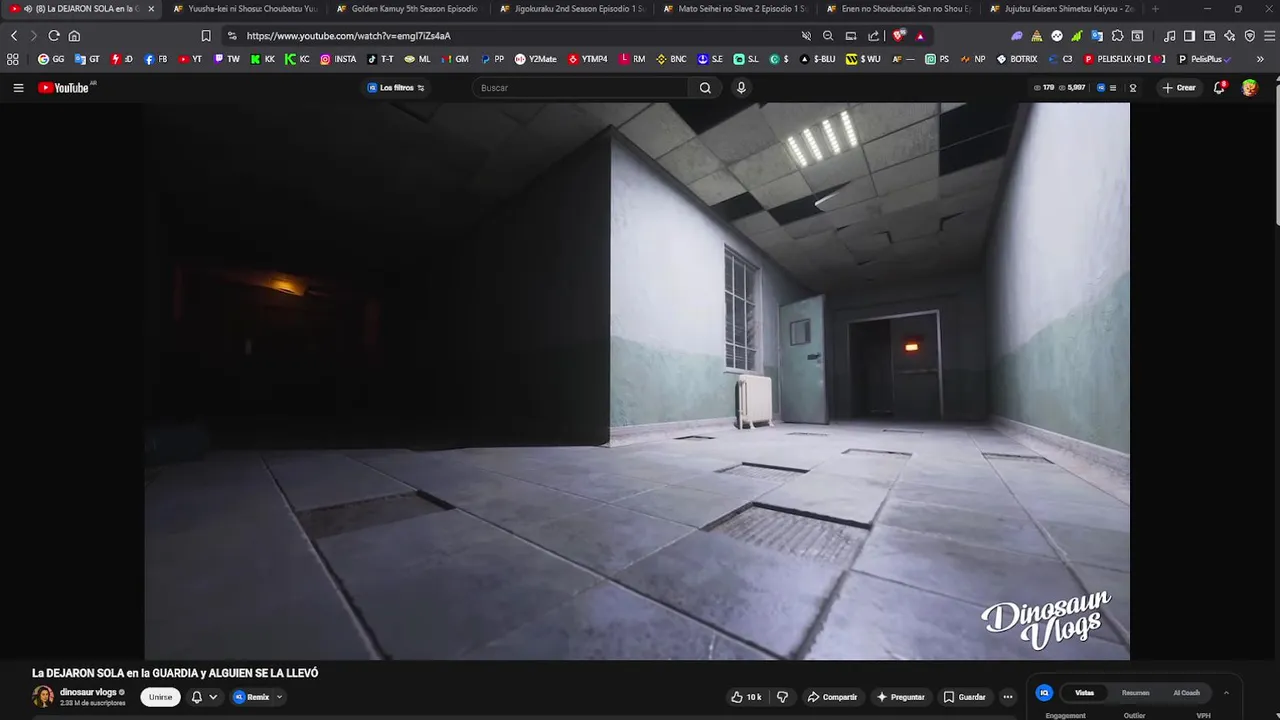
Task: Open the Brave Wallet icon
Action: [x=1209, y=36]
